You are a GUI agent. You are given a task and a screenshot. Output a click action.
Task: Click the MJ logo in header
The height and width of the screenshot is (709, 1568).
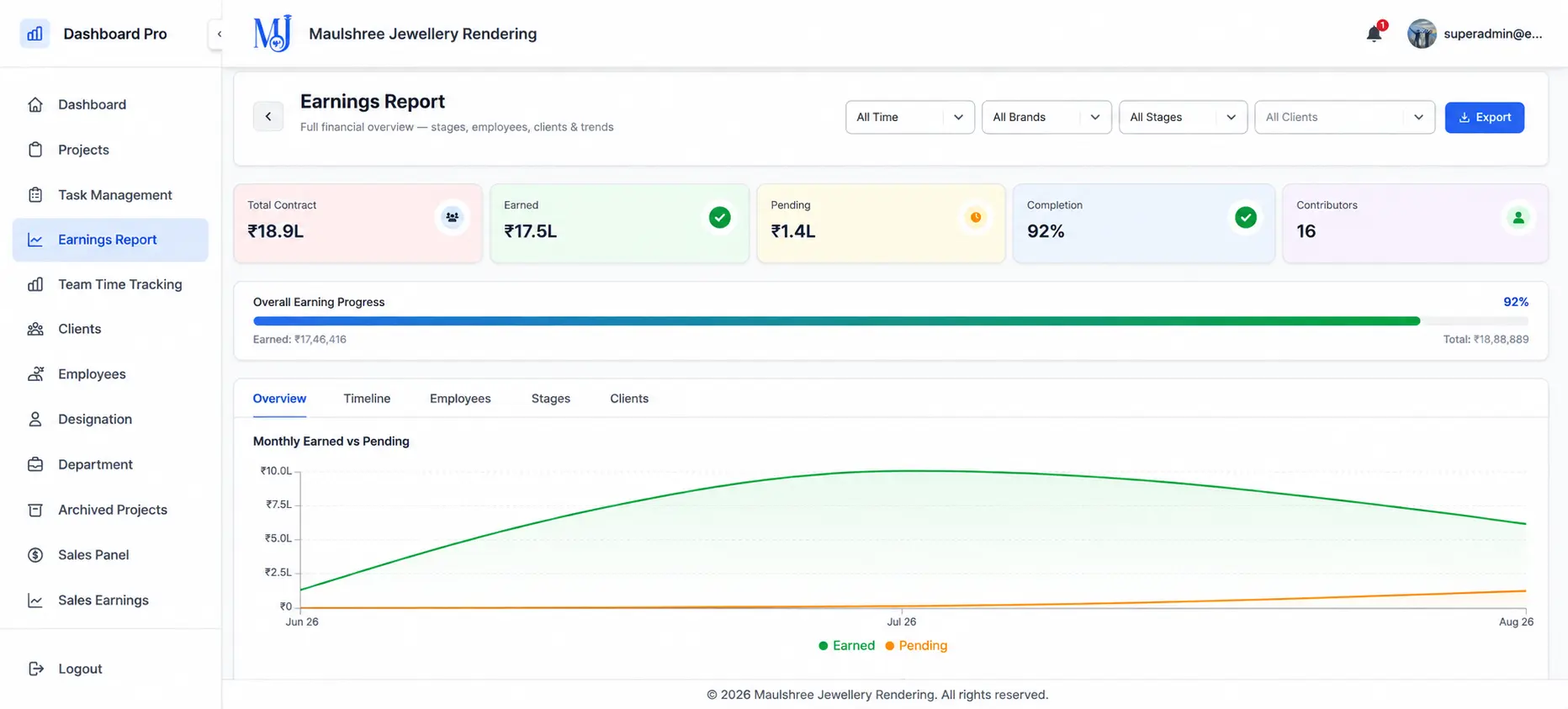tap(273, 34)
